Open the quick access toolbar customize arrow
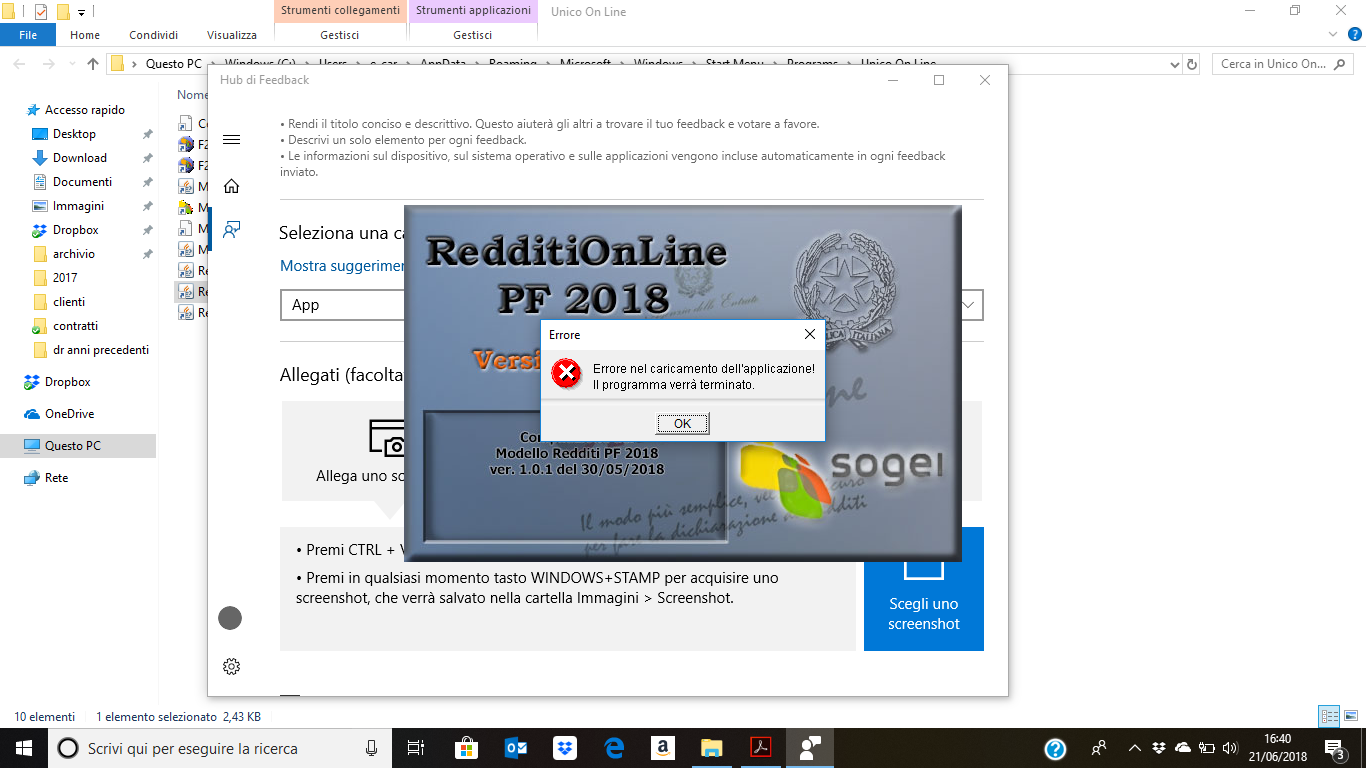Screen dimensions: 1366x768 click(x=81, y=12)
